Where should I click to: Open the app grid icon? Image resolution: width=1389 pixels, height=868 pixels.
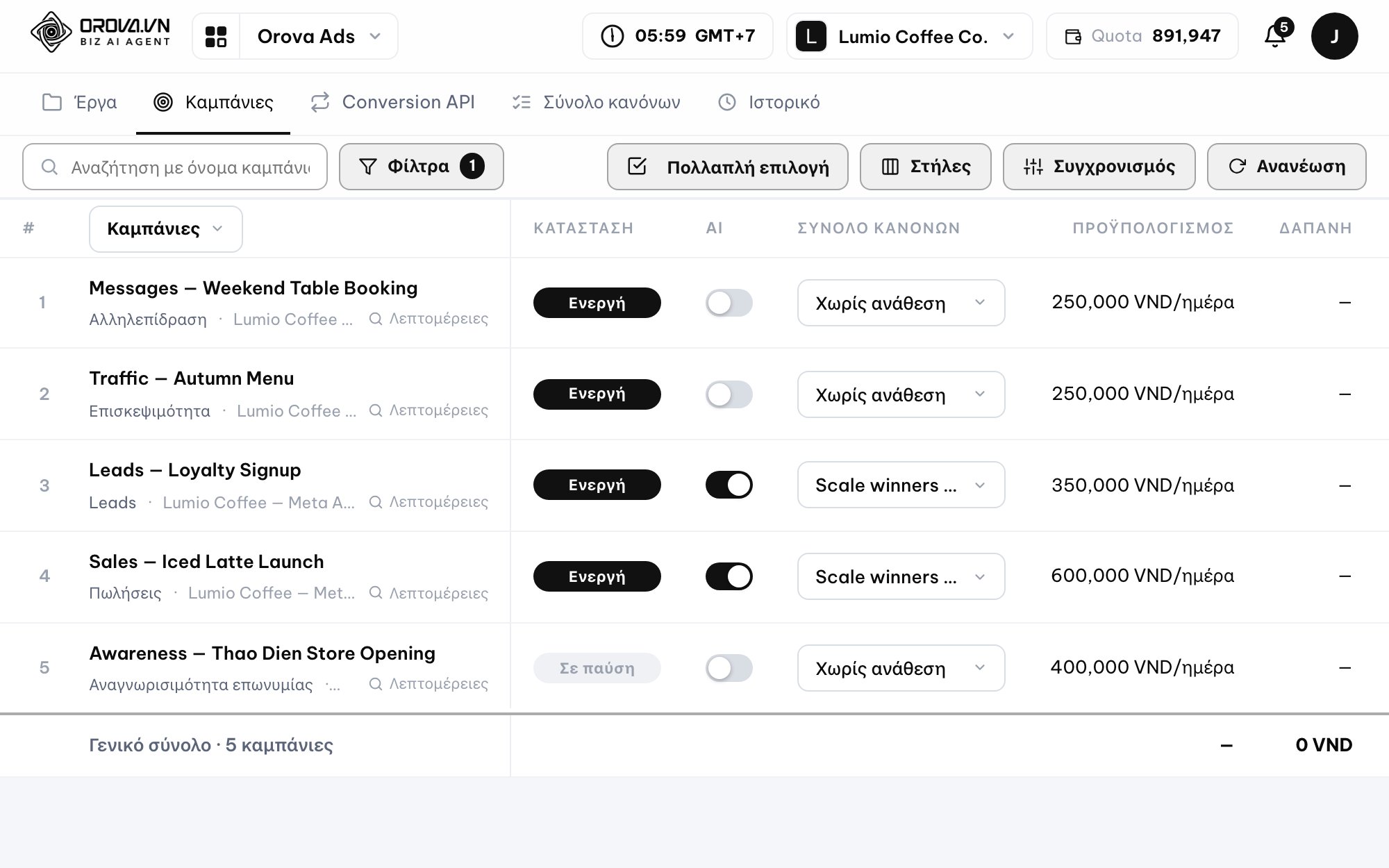(216, 36)
